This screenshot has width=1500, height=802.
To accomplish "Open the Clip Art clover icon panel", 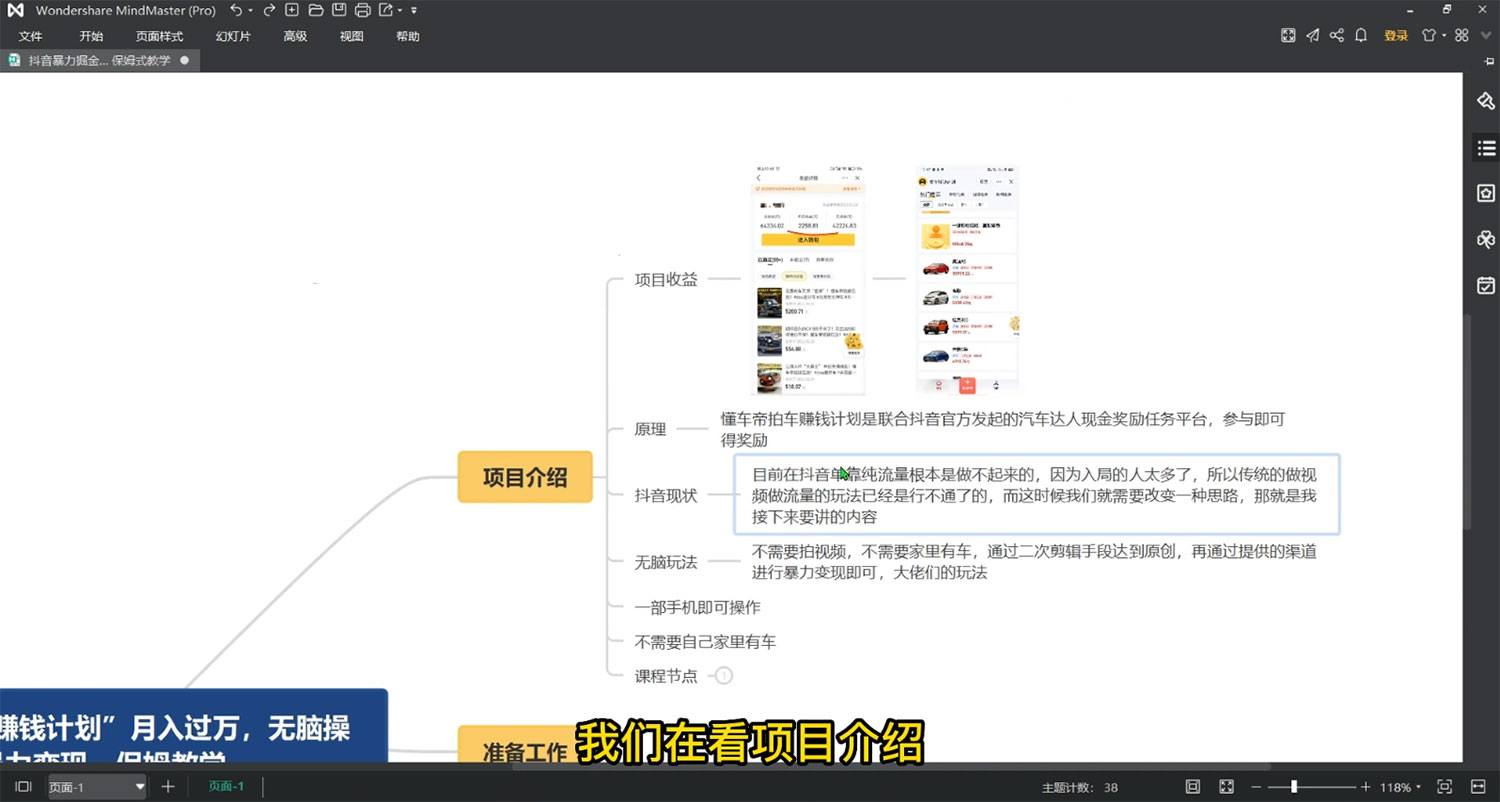I will click(x=1486, y=239).
